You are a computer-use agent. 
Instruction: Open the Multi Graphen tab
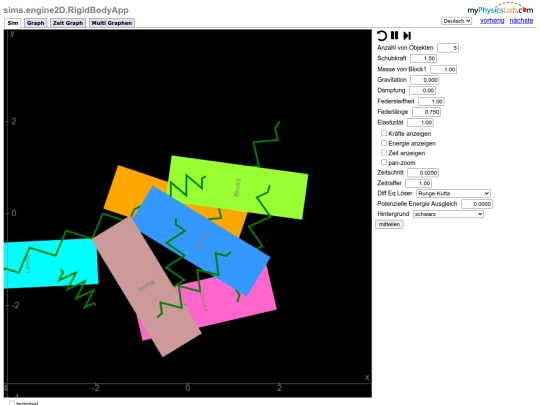click(x=112, y=23)
